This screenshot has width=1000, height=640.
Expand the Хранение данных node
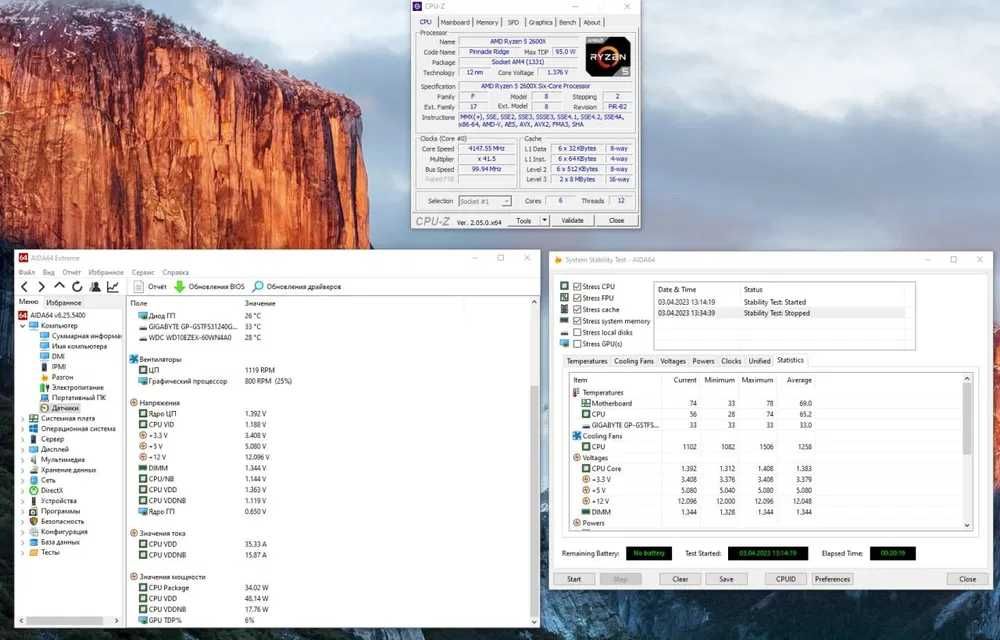point(23,470)
